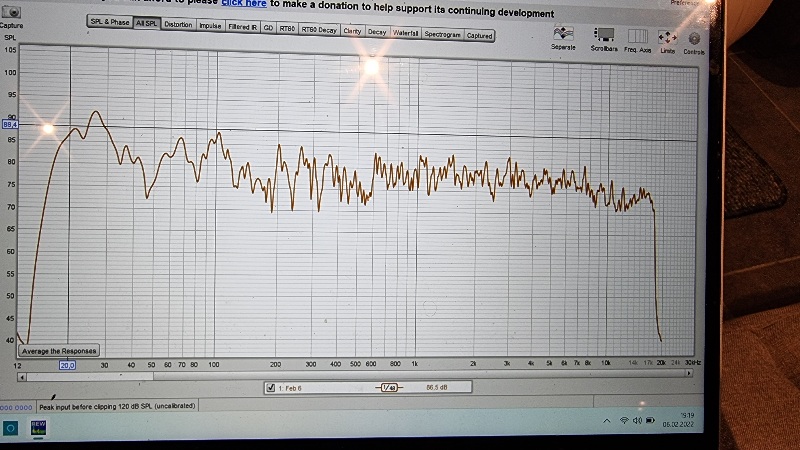Viewport: 800px width, 450px height.
Task: Click the 1/48 smoothing indicator
Action: [386, 386]
